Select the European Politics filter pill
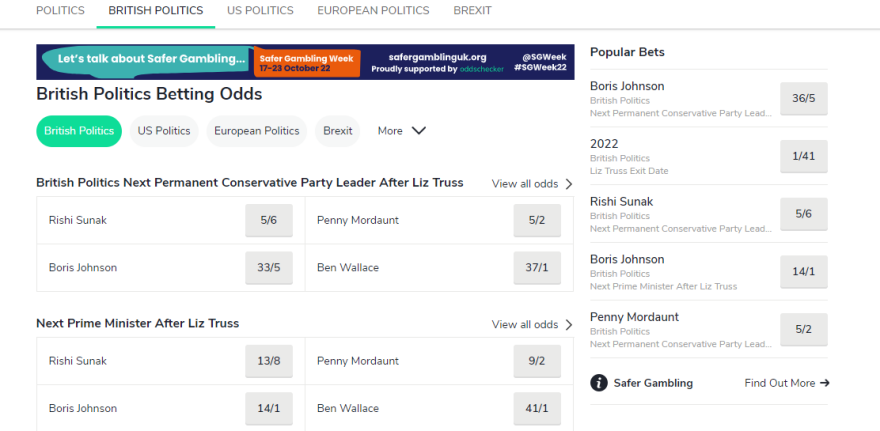Viewport: 880px width, 431px height. 257,131
